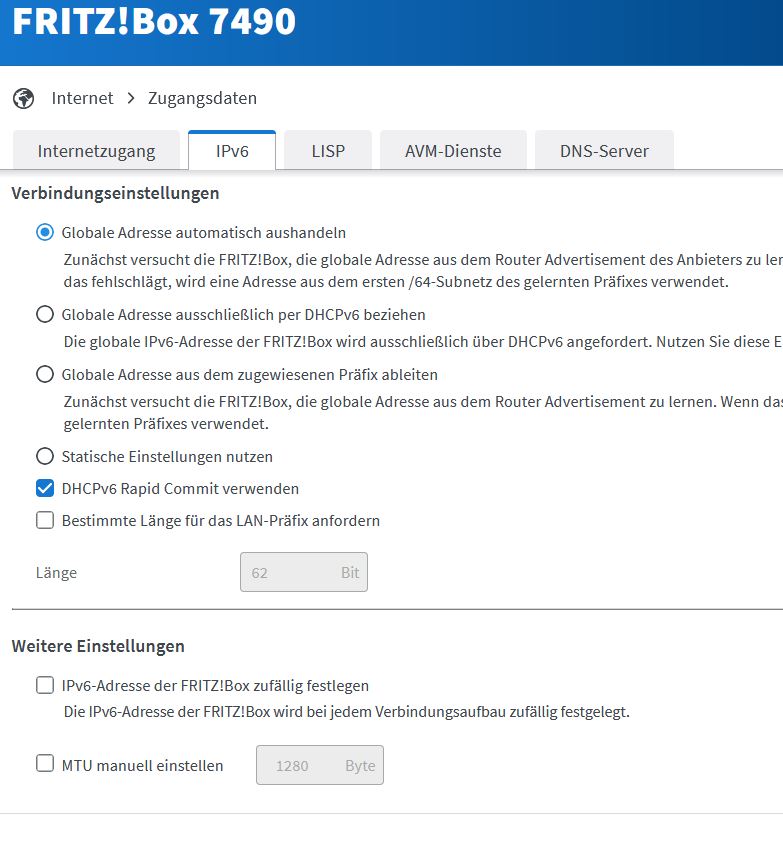Image resolution: width=783 pixels, height=853 pixels.
Task: Click description starting 'Die IPv6-Adresse der FRITZ!Box wird'
Action: (347, 712)
